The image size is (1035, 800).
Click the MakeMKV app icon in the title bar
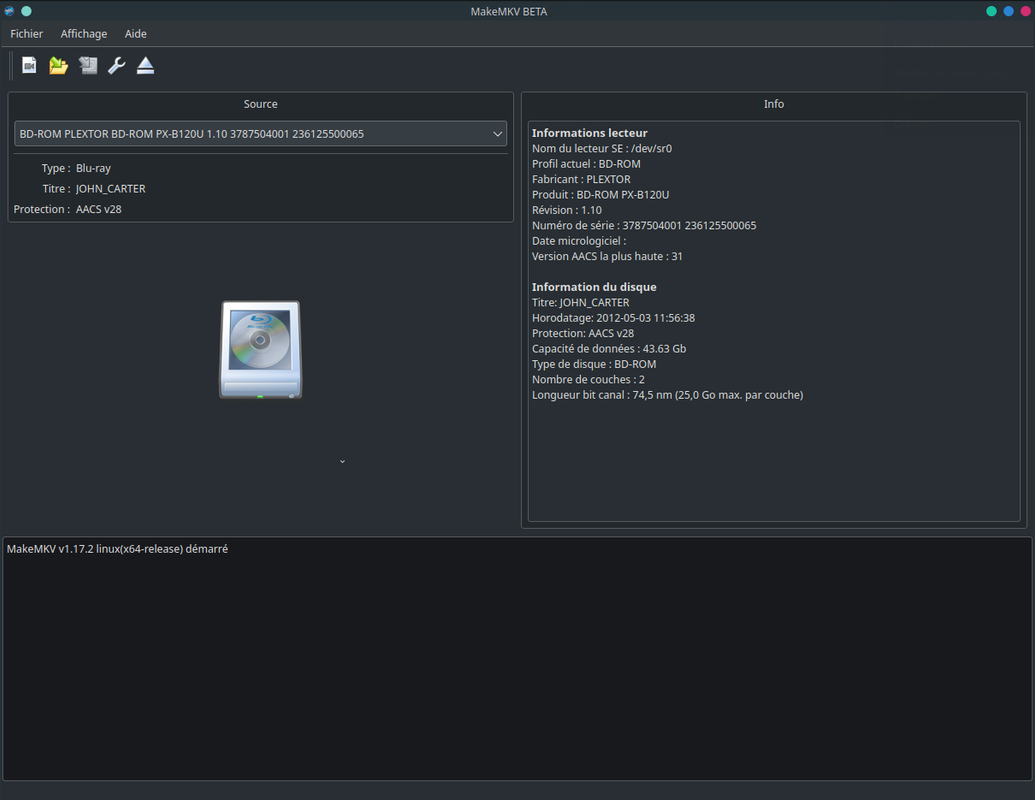coord(9,11)
